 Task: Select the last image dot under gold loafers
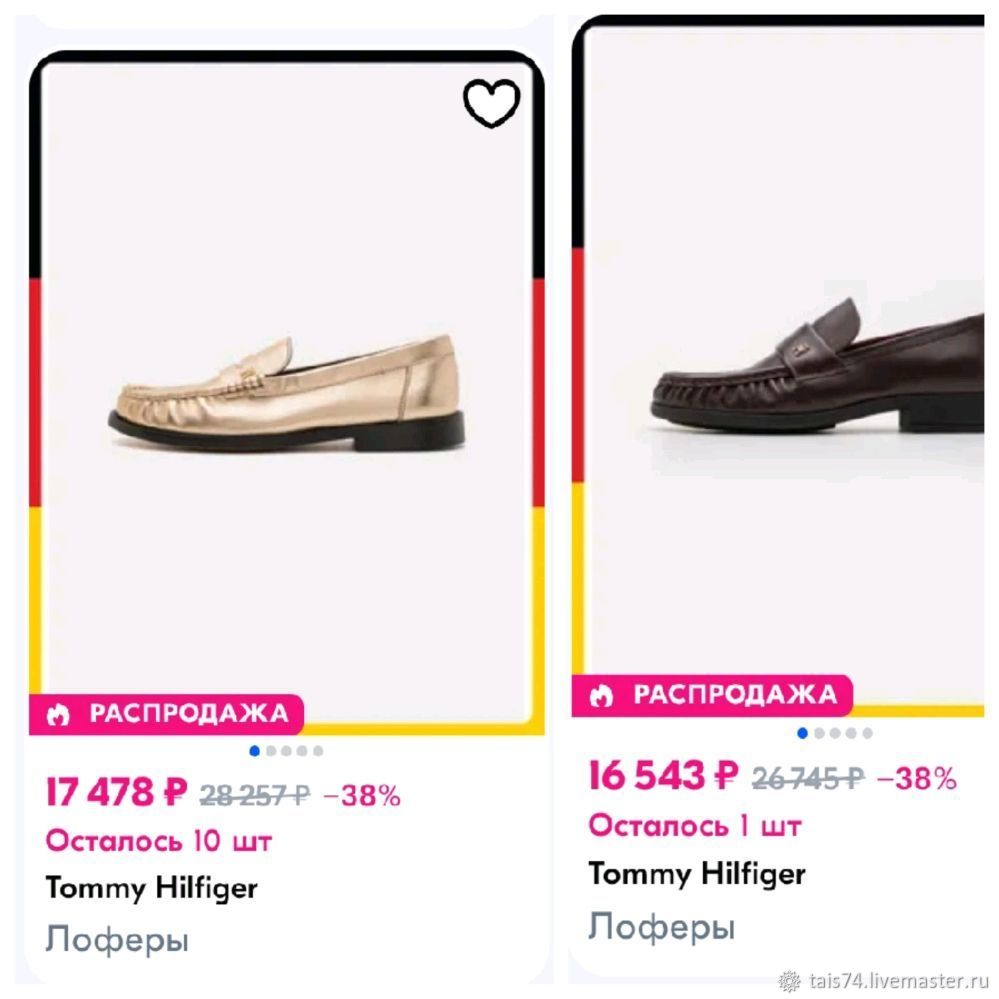point(318,751)
